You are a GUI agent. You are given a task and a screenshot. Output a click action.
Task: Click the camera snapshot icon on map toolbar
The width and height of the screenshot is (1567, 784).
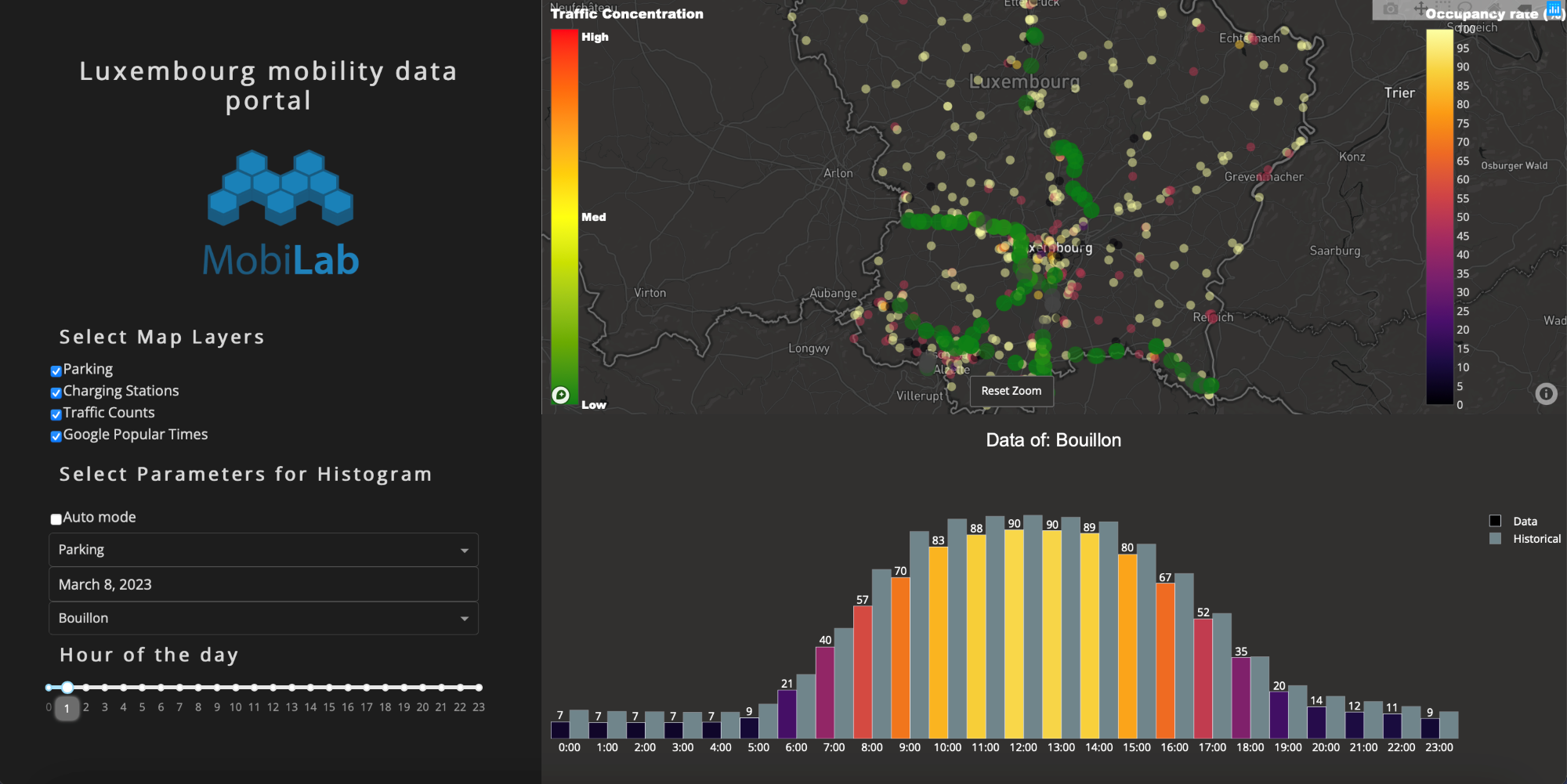[x=1390, y=9]
